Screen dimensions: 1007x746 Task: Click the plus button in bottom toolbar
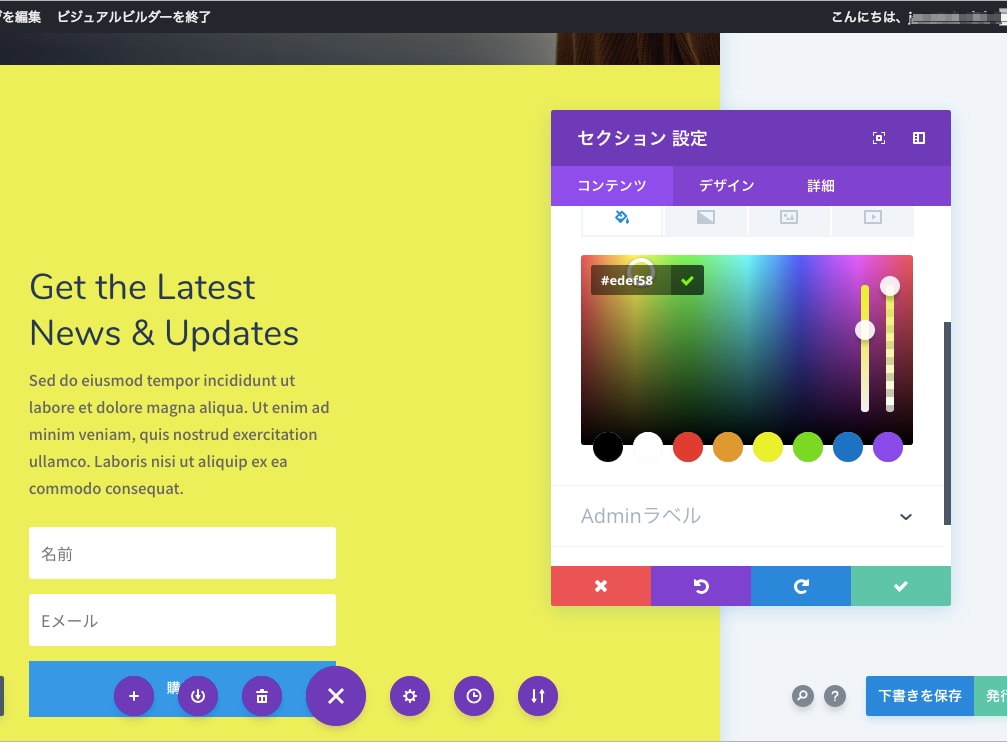coord(134,696)
